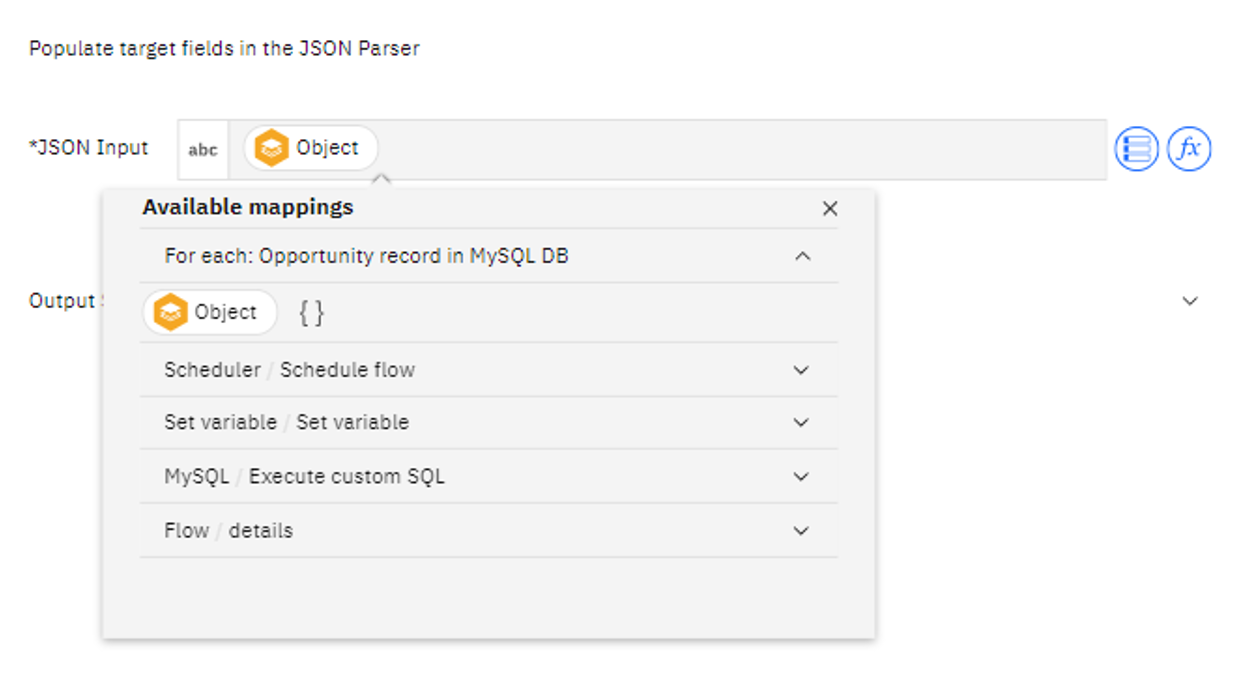Select the MySQL / Execute custom SQL label
Screen dimensions: 1234x674
coord(304,477)
